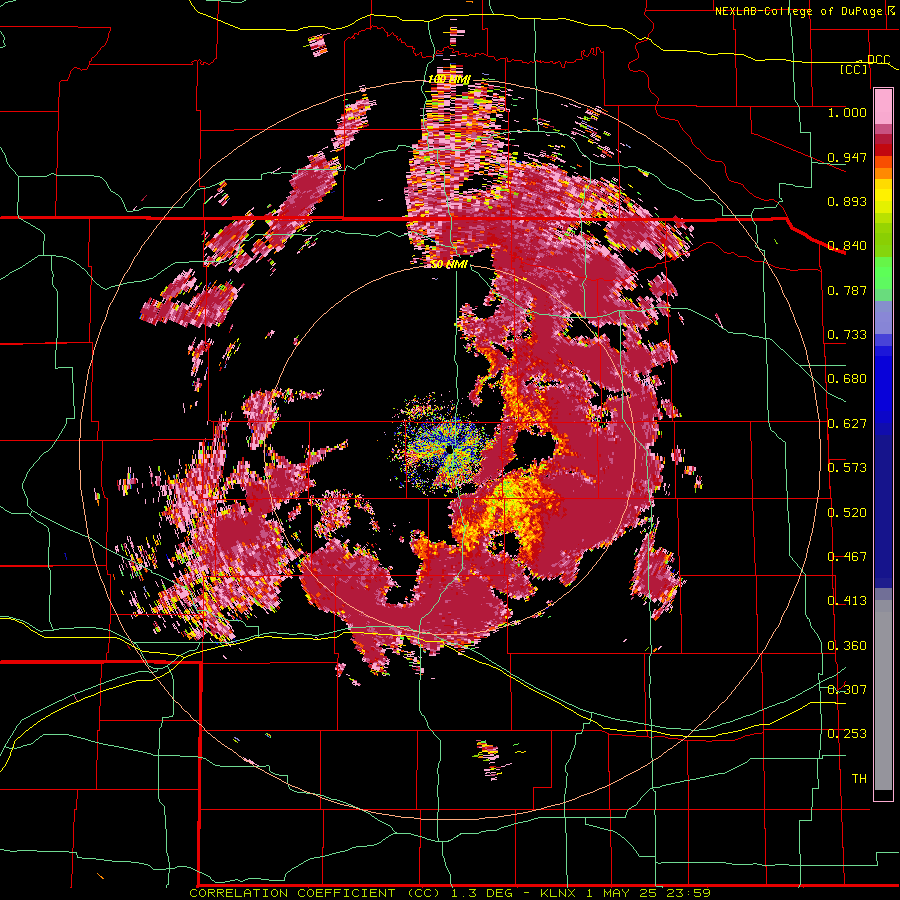This screenshot has width=900, height=900.
Task: Click the 100 NMI range ring label
Action: tap(449, 79)
